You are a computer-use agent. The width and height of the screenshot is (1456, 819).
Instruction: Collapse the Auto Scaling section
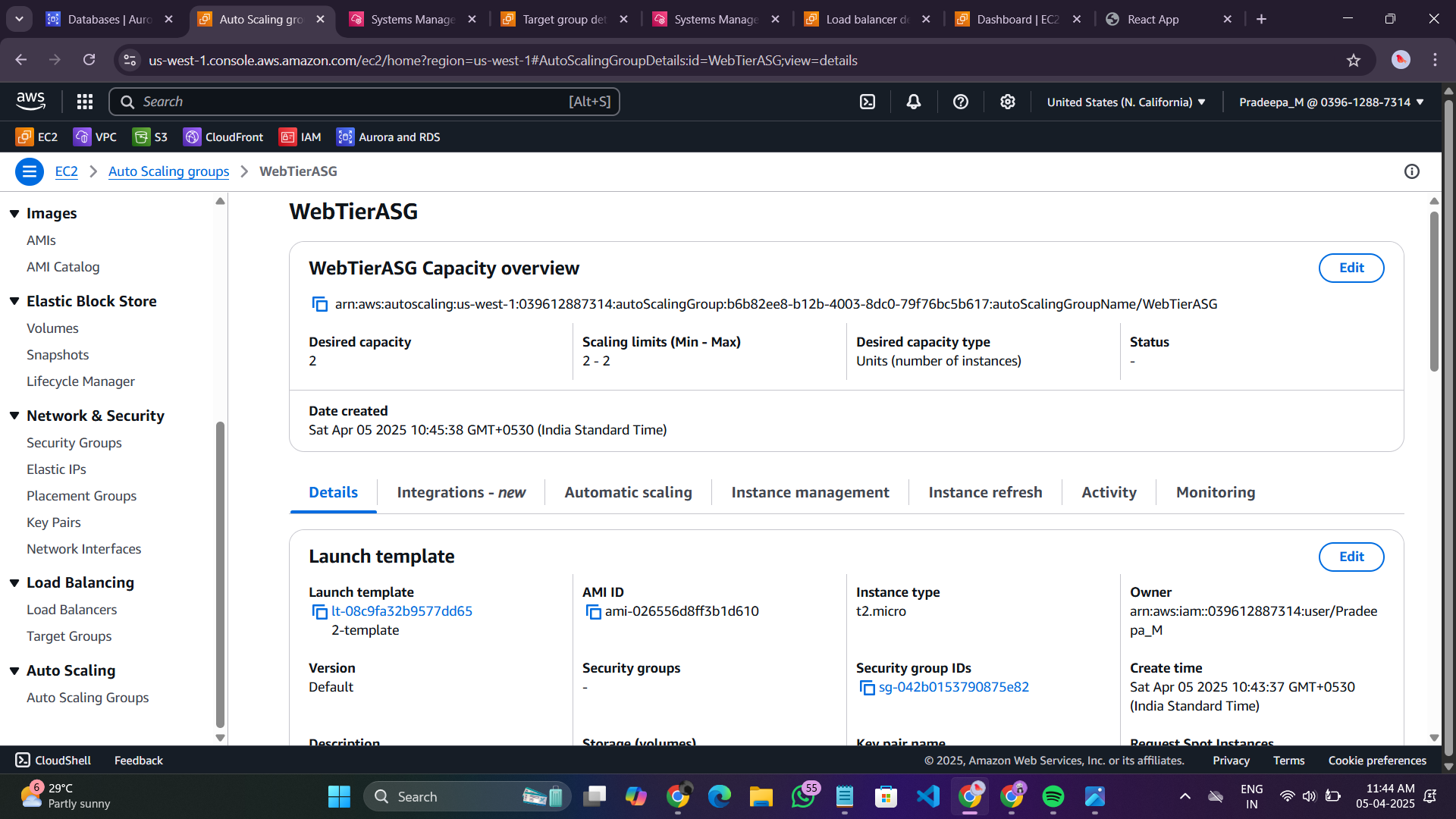(x=14, y=670)
